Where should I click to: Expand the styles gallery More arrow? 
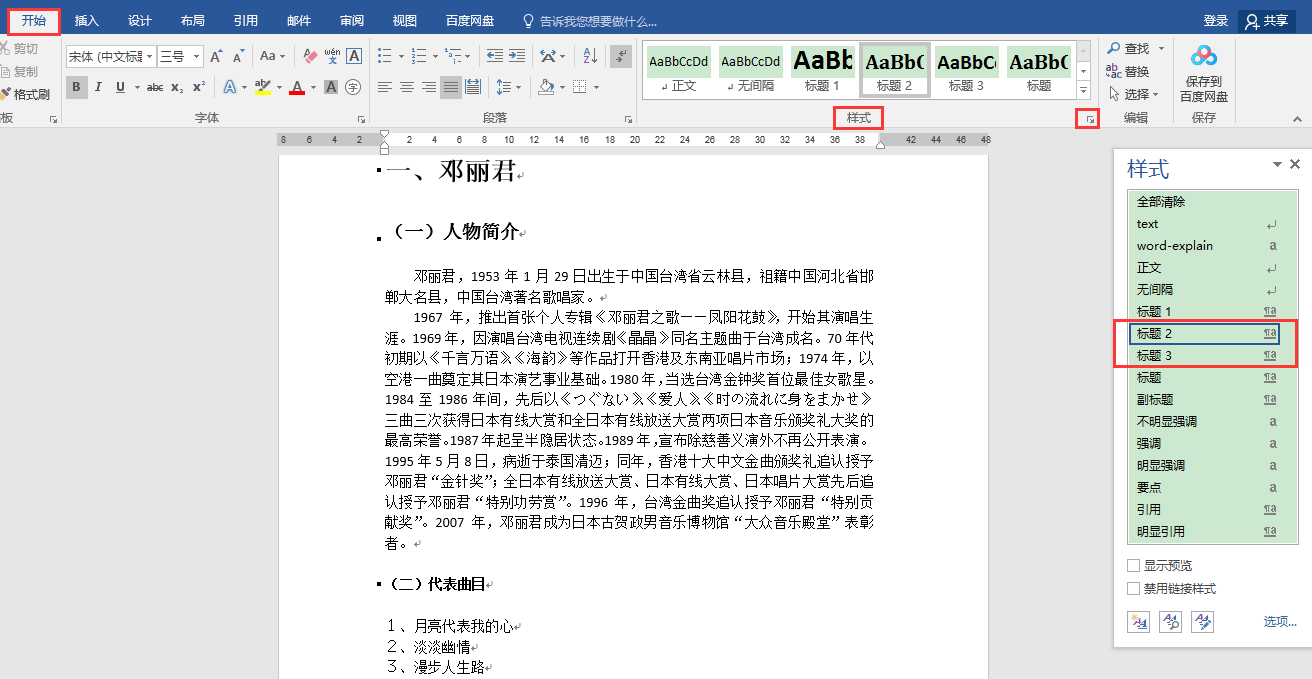pos(1083,91)
